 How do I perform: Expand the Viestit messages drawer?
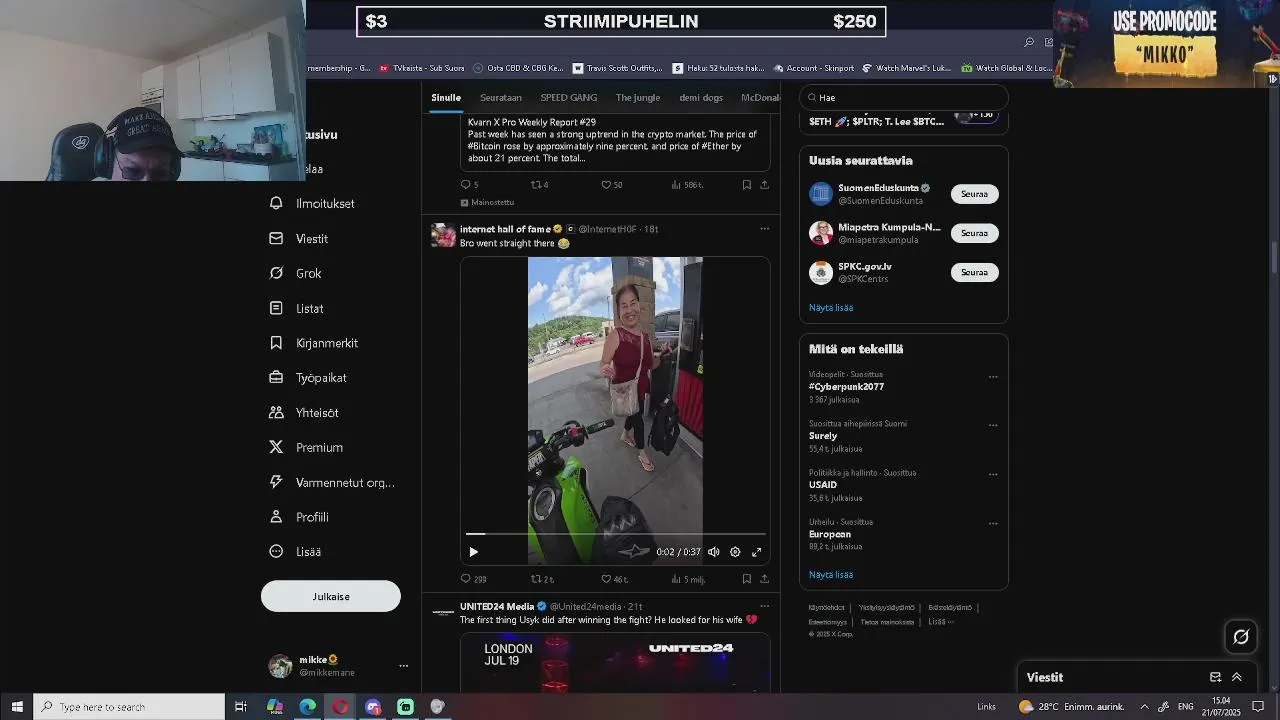click(x=1236, y=677)
